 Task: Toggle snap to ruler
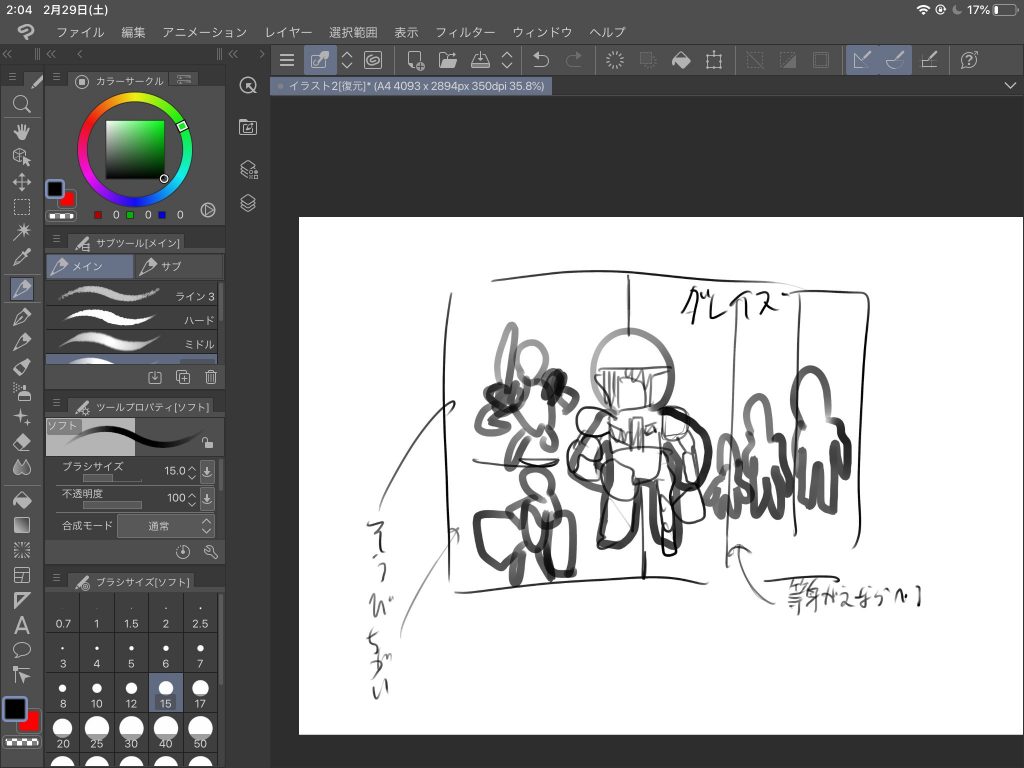coord(862,60)
